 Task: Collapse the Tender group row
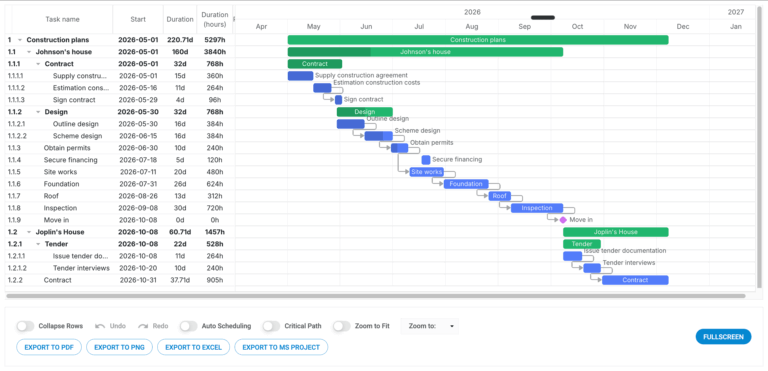38,244
